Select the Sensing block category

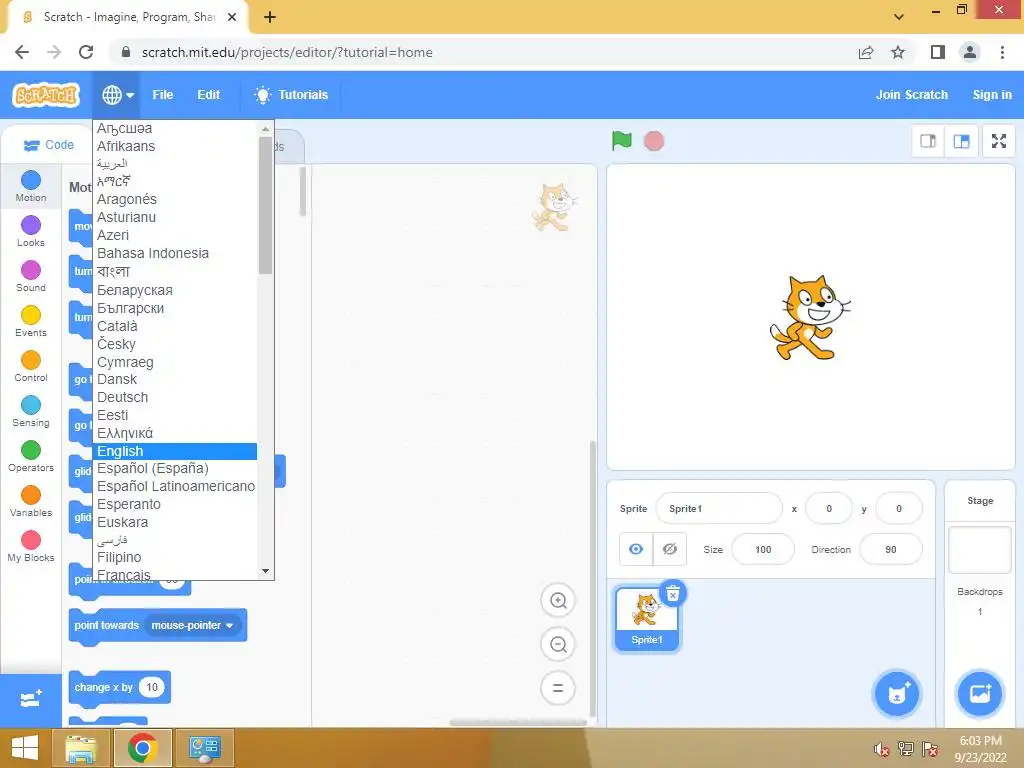(x=31, y=412)
